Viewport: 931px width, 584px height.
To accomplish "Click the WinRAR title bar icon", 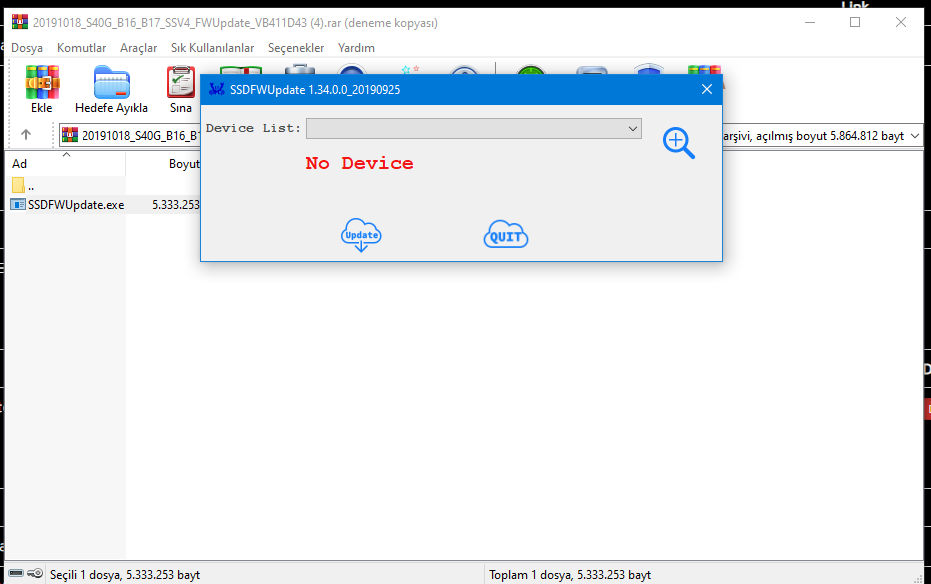I will click(20, 23).
